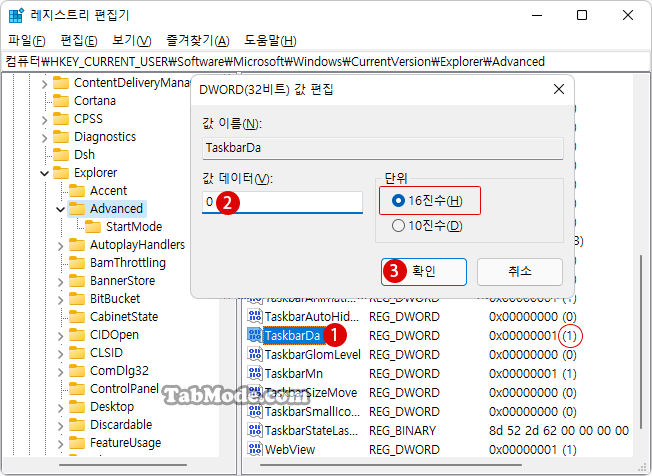Select the 16진수(H) hexadecimal radio button
This screenshot has width=652, height=476.
[398, 201]
